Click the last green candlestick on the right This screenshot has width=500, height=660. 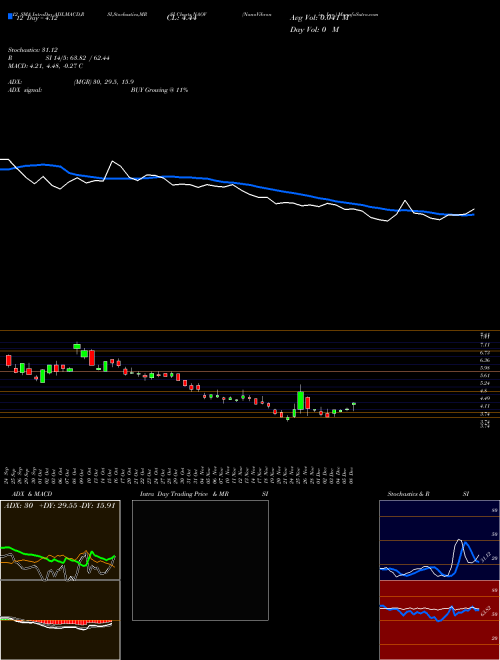(354, 405)
